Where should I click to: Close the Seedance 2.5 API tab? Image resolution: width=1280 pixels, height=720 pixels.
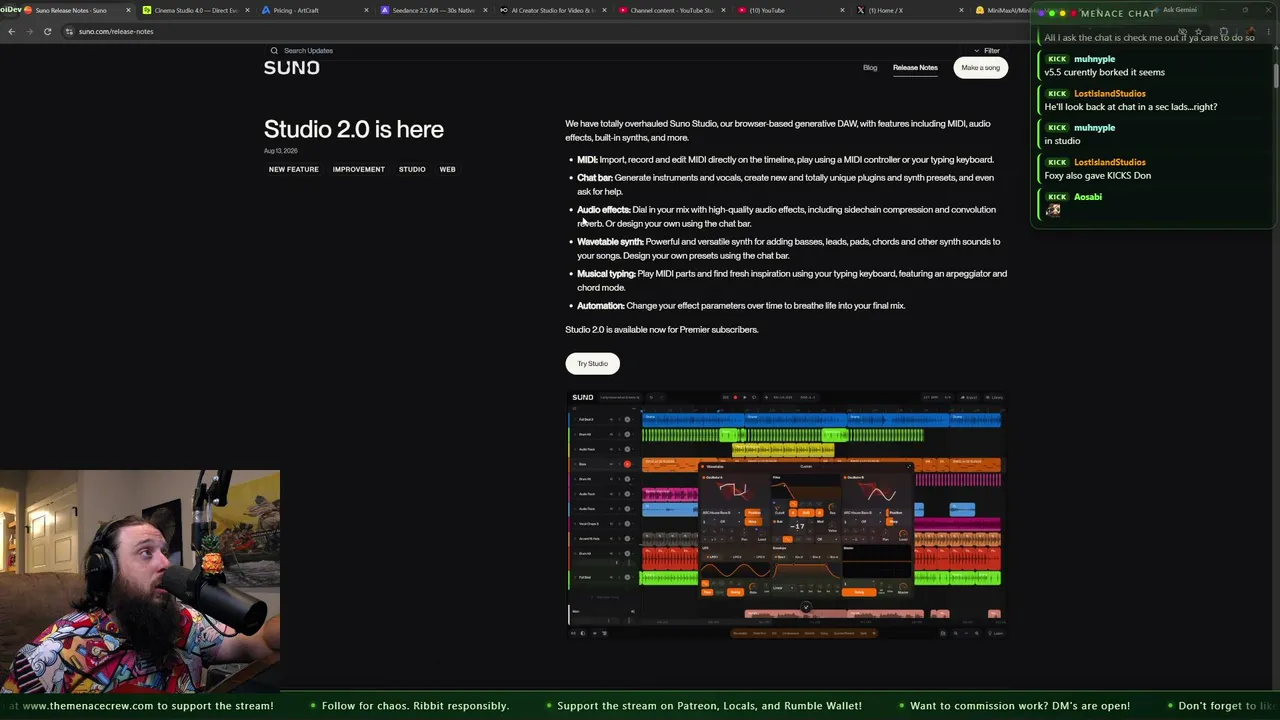[x=485, y=10]
